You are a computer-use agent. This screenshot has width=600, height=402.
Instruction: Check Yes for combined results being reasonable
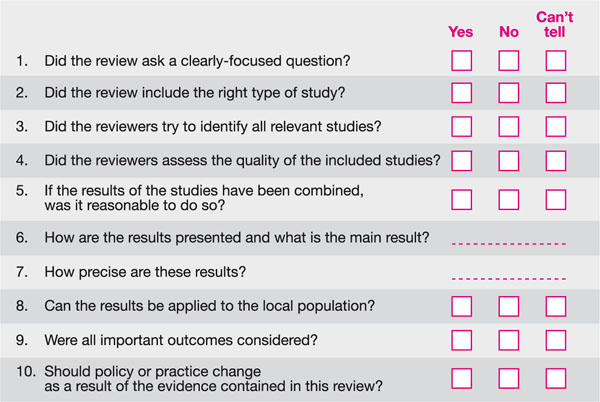(461, 198)
